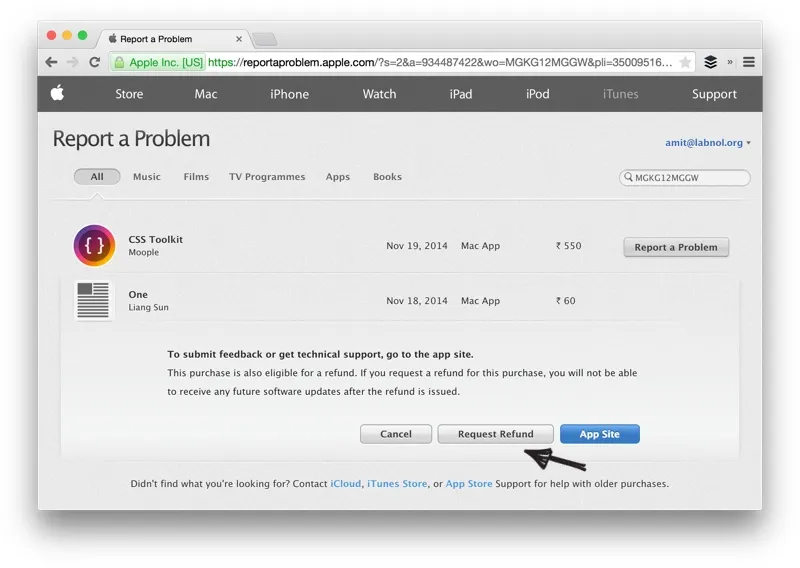Click the Moople developer name
Viewport: 800px width, 568px height.
pyautogui.click(x=143, y=252)
